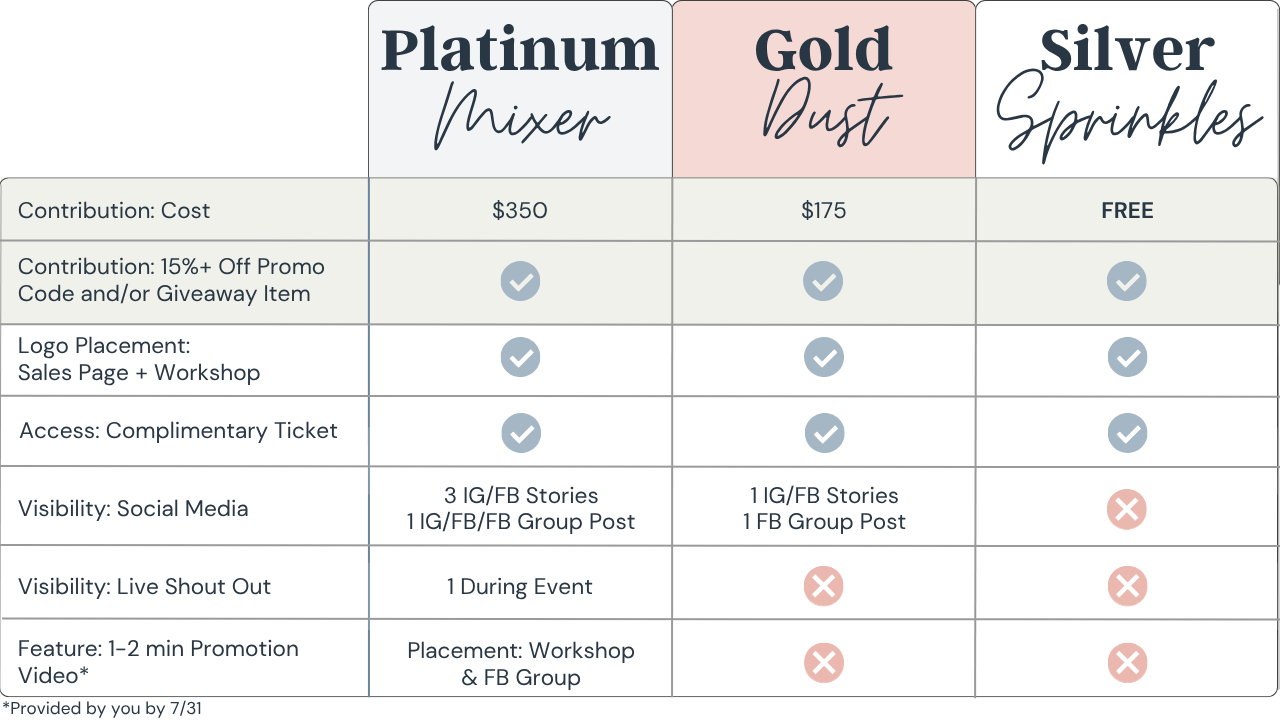1280x720 pixels.
Task: Click Gold checkmark for Promo Code row
Action: (823, 282)
